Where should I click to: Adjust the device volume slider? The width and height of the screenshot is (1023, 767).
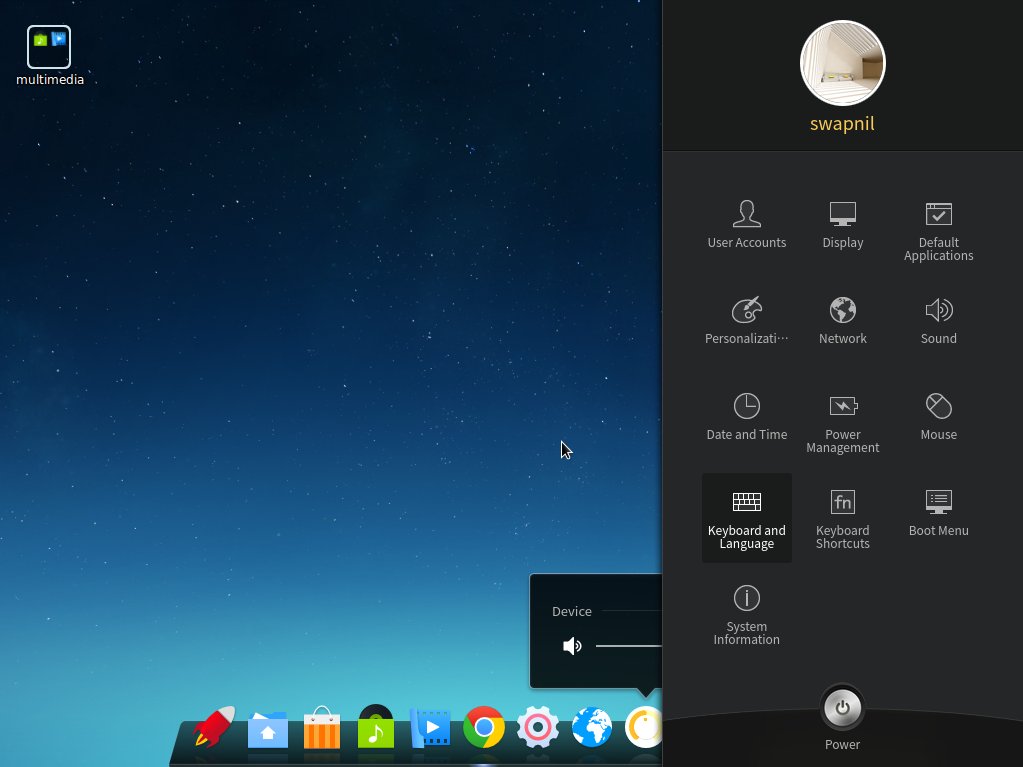[629, 646]
